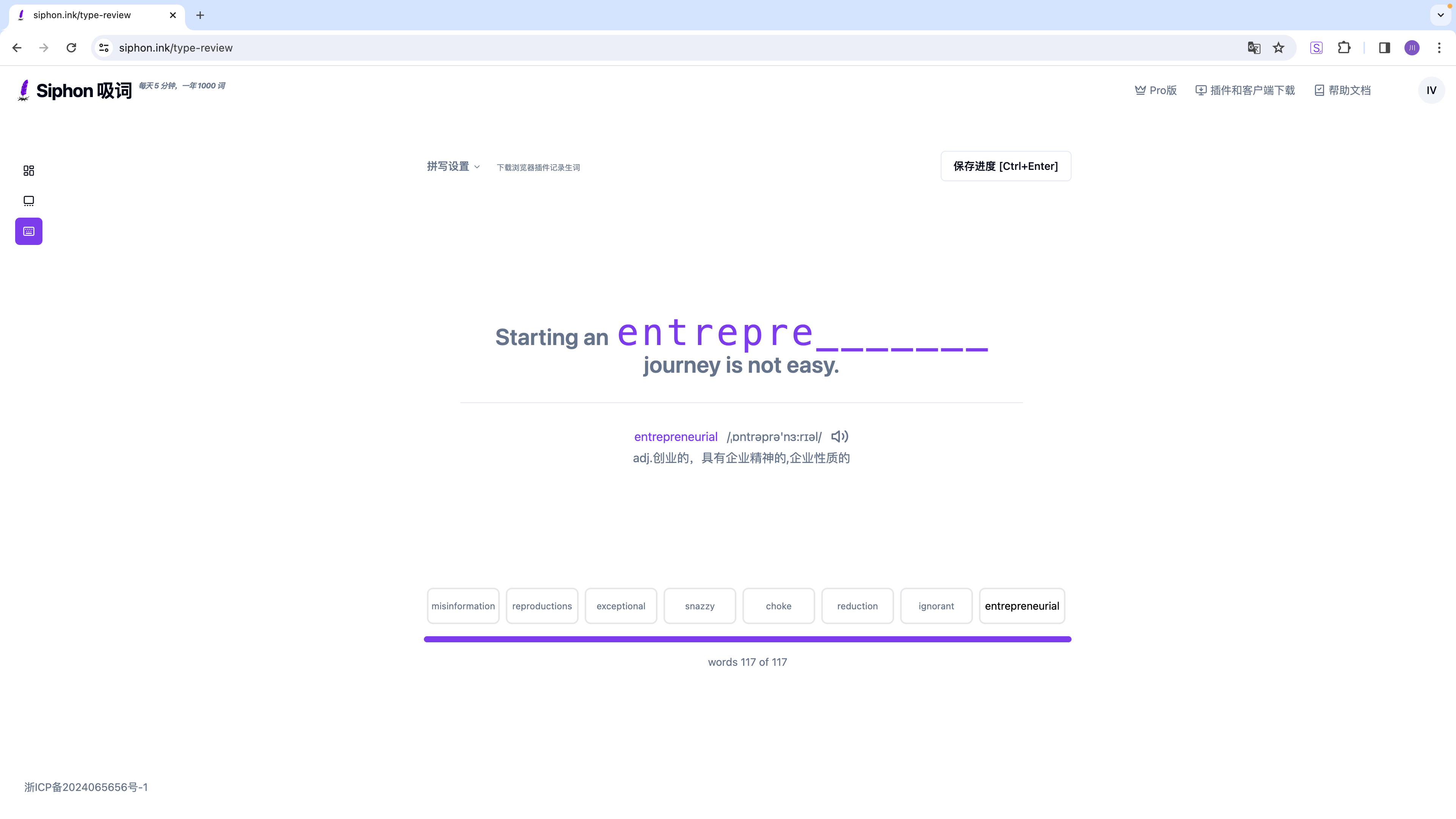Select the word 'entrepreneurial' answer option
1456x819 pixels.
point(1022,606)
